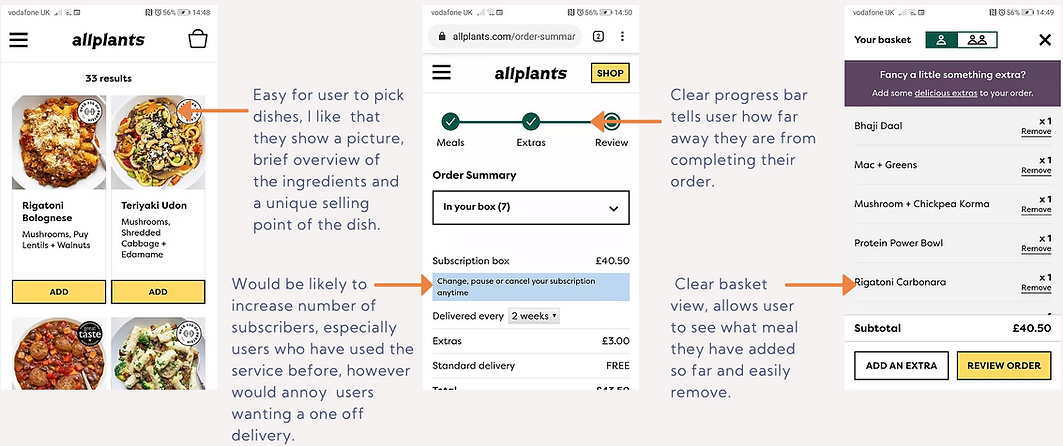Open the Delivered every 2 weeks dropdown
Image resolution: width=1063 pixels, height=446 pixels.
[534, 316]
